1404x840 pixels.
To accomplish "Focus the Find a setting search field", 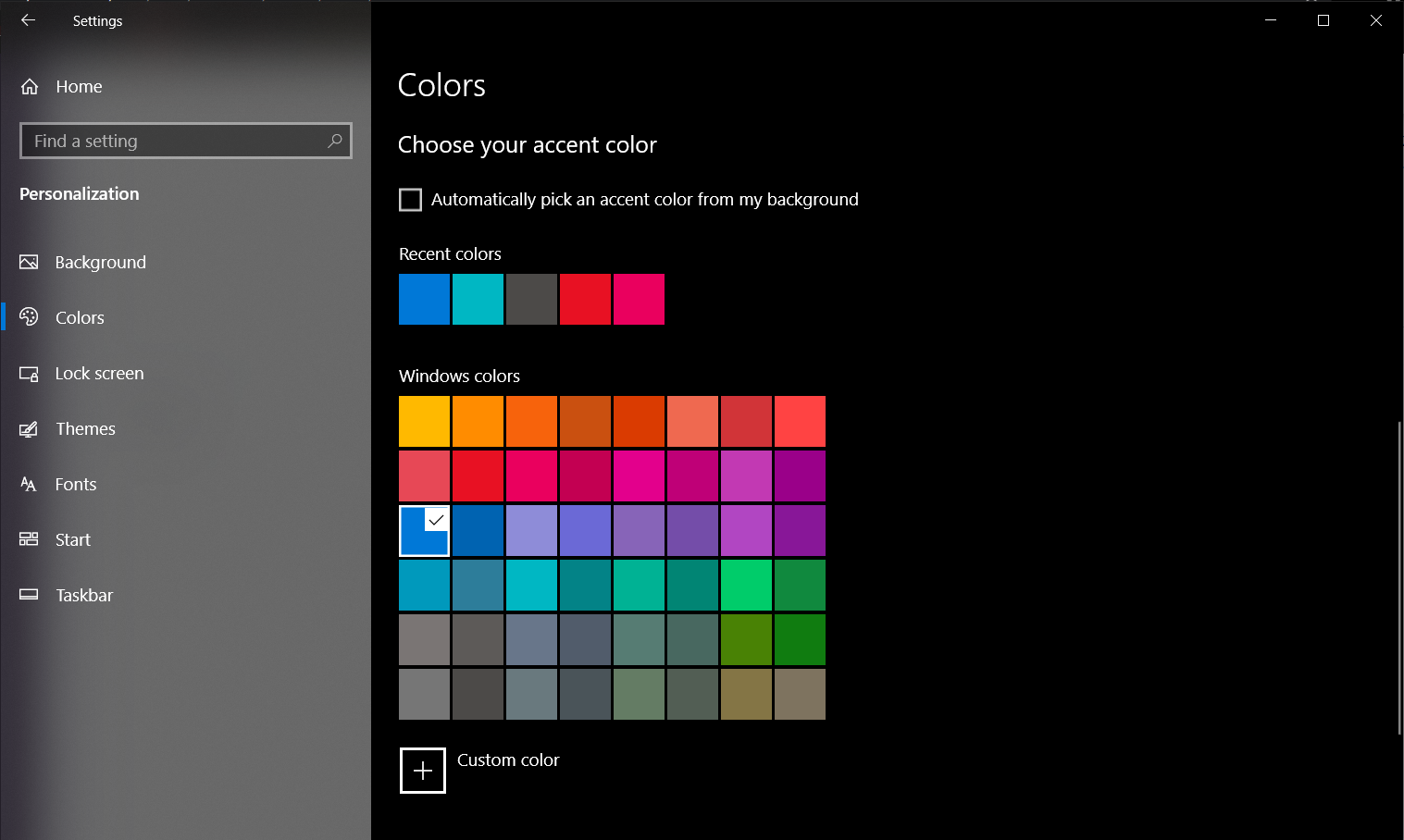I will [x=185, y=141].
